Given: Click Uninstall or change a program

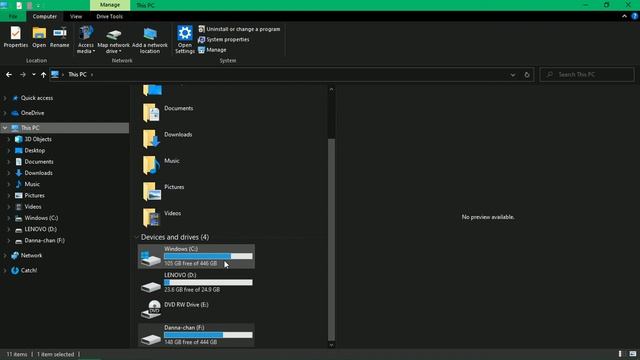Looking at the screenshot, I should 239,29.
